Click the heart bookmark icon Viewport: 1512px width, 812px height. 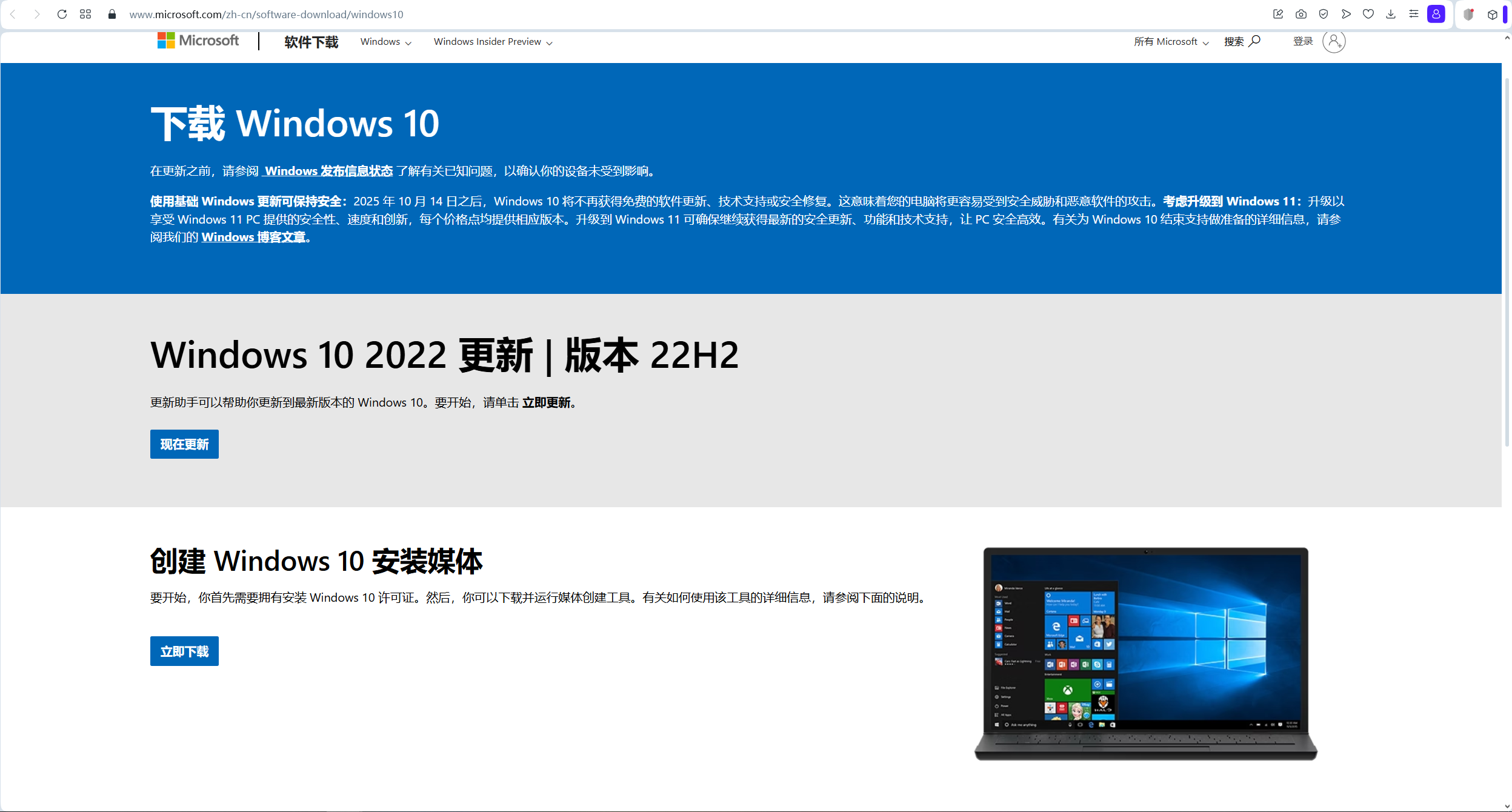(x=1368, y=14)
